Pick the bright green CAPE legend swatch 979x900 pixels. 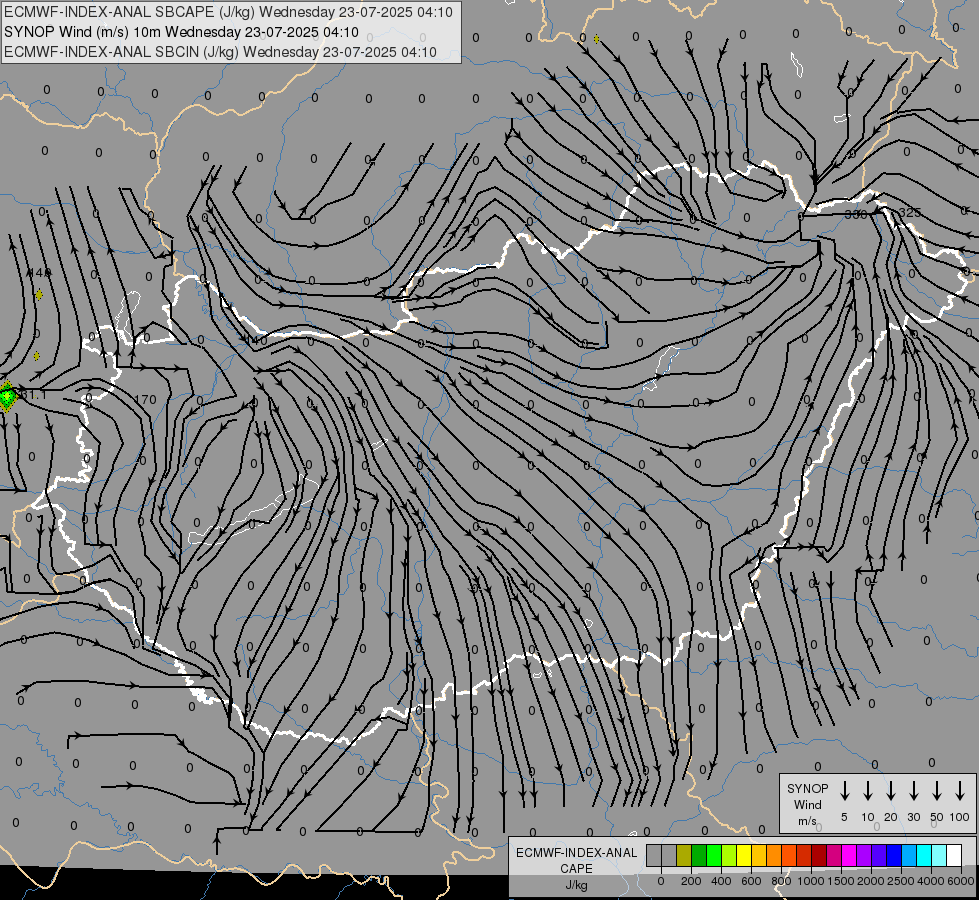coord(714,855)
